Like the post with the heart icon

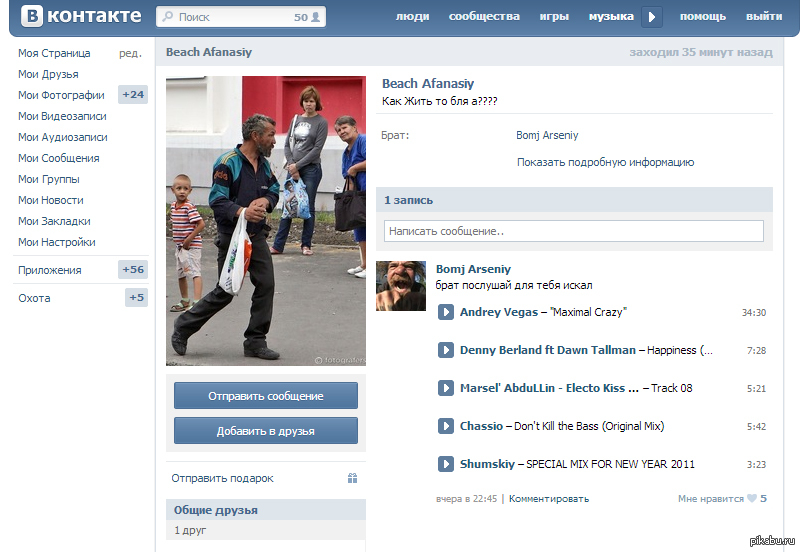pyautogui.click(x=751, y=498)
